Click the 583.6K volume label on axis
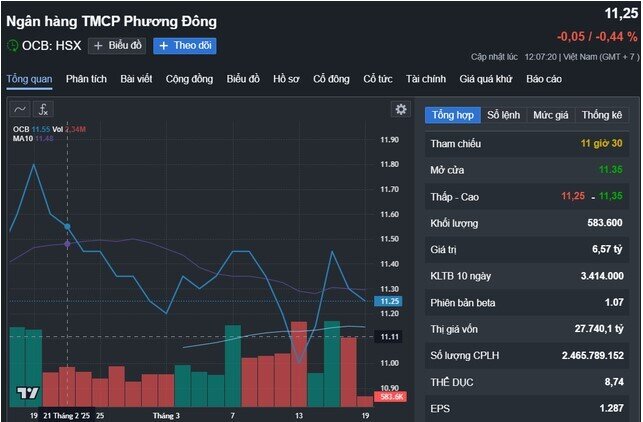This screenshot has height=422, width=643. pos(390,397)
